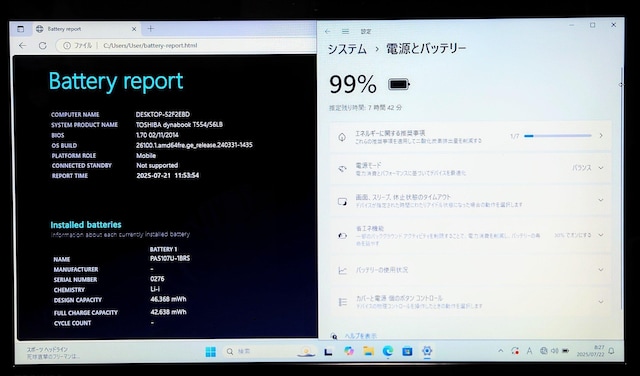
Task: Open the 30% でオンにする dropdown
Action: [578, 235]
